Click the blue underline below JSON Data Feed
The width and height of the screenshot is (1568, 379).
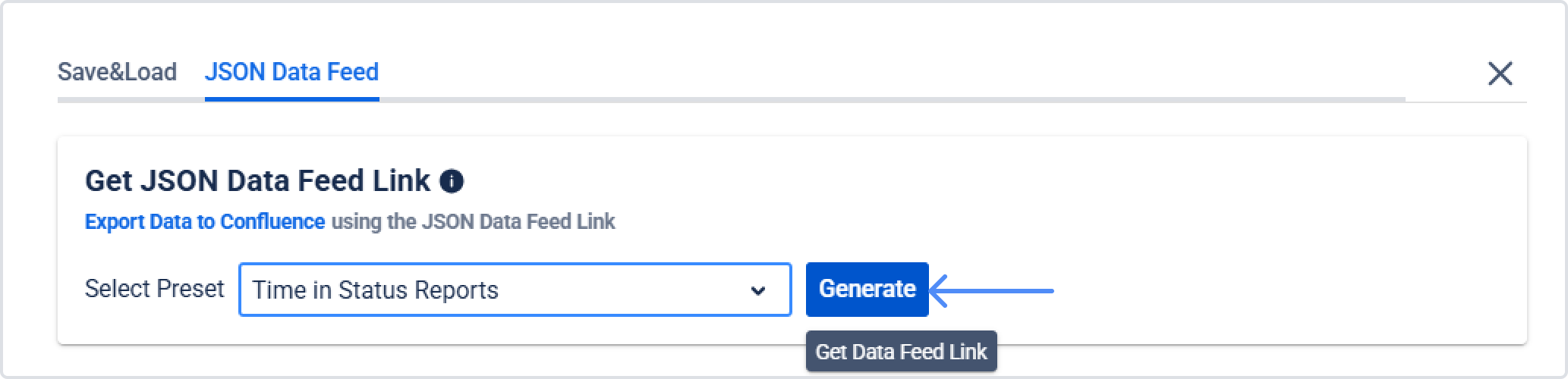[x=291, y=99]
